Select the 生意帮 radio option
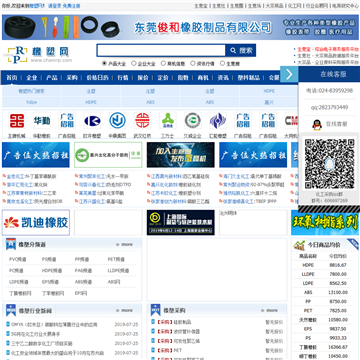Screen dimensions: 360x360 222,63
